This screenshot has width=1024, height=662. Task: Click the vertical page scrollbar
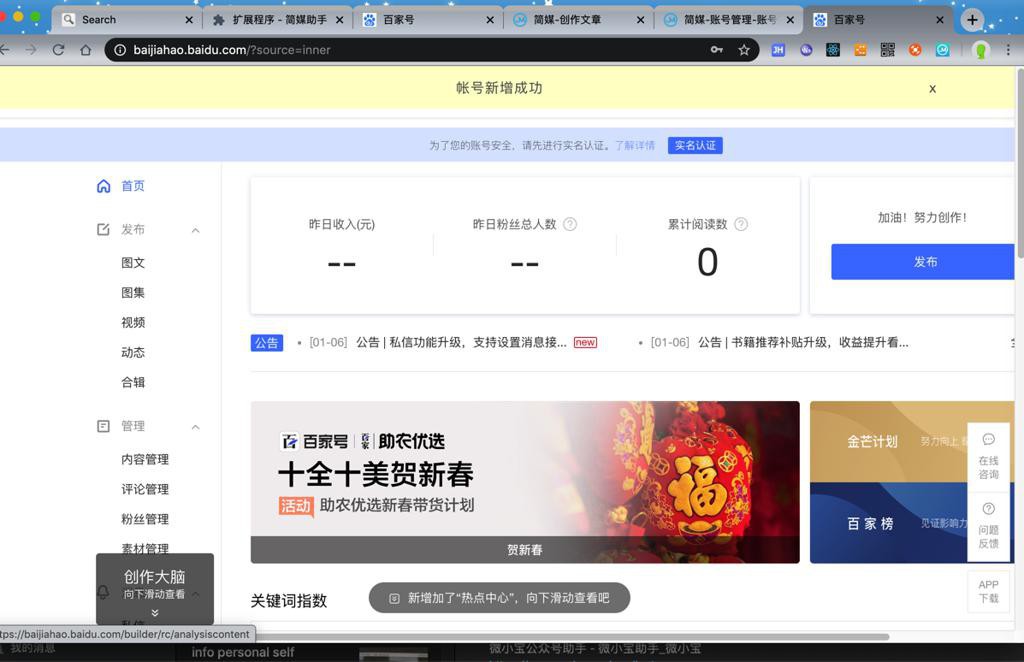1019,163
